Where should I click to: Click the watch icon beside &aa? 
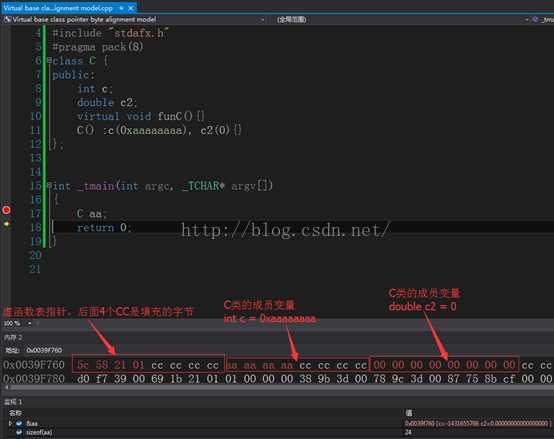point(19,423)
